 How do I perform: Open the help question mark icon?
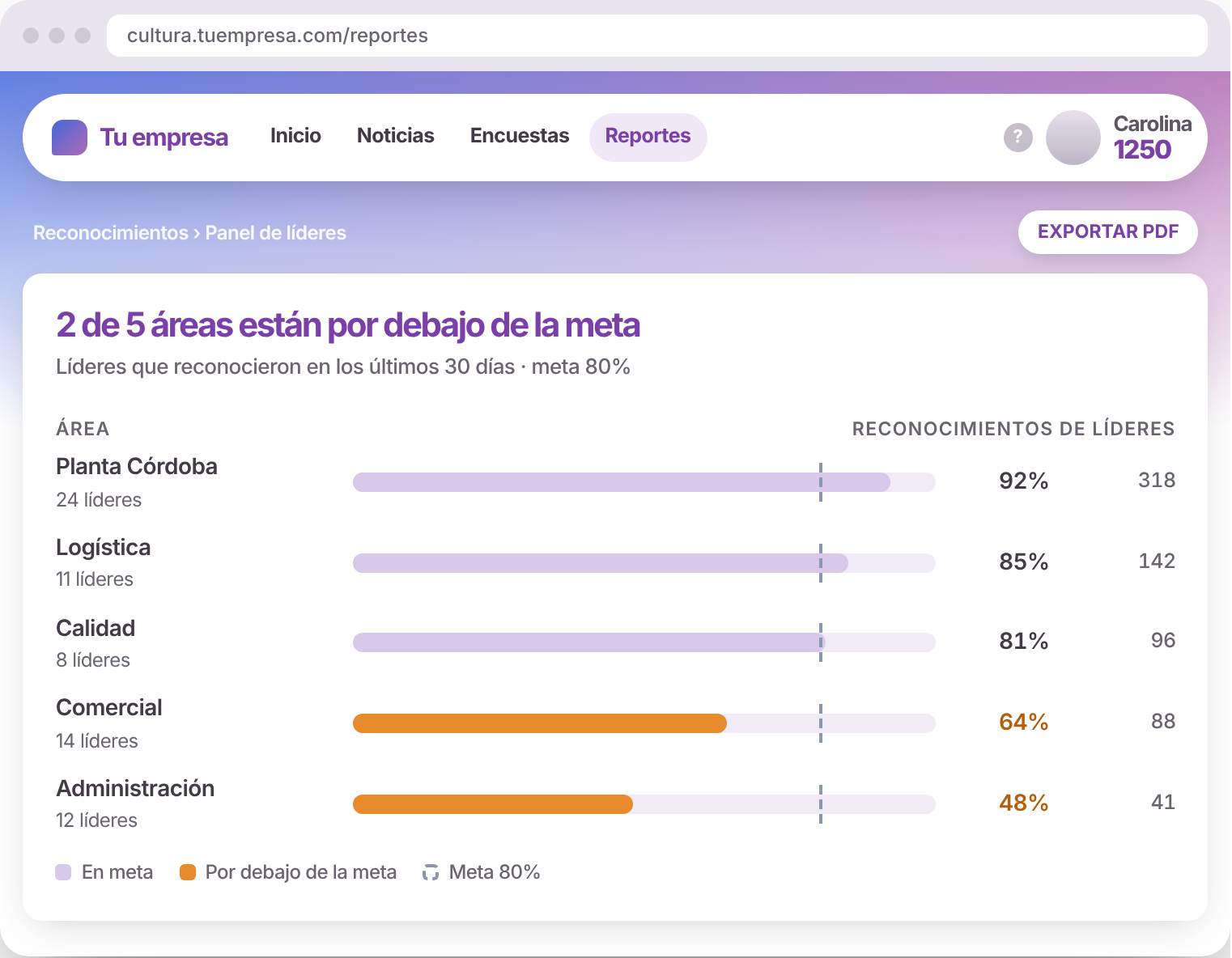pyautogui.click(x=1018, y=138)
